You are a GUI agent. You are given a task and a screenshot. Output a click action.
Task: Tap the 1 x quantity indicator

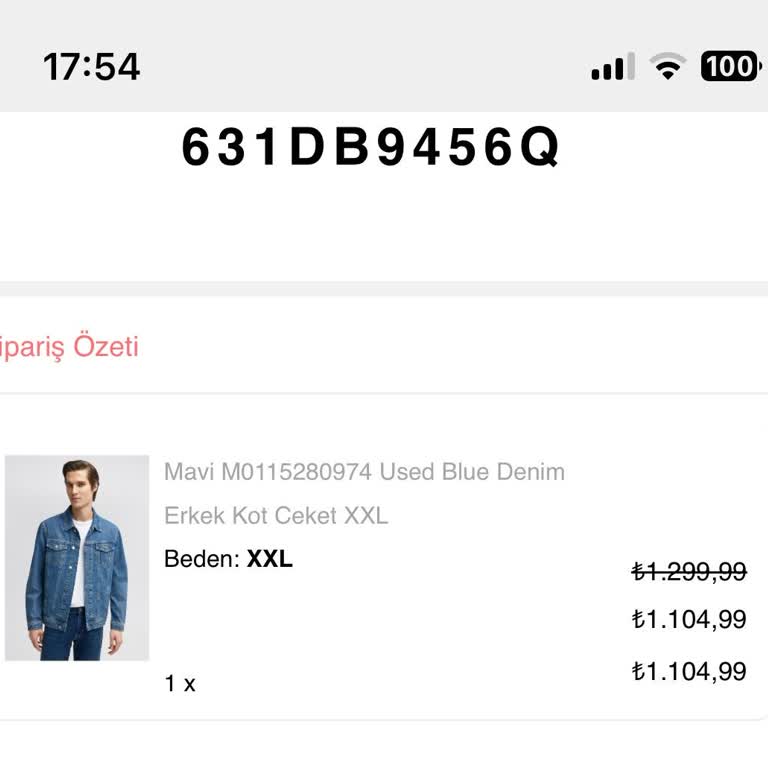pos(180,684)
